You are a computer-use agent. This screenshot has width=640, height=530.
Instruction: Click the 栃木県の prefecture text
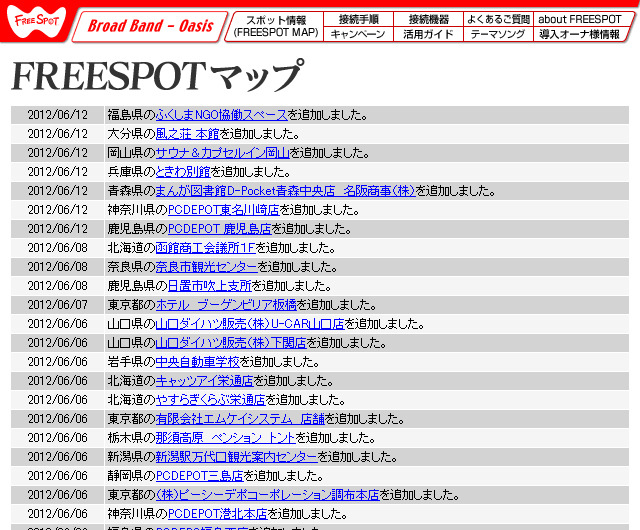point(131,437)
